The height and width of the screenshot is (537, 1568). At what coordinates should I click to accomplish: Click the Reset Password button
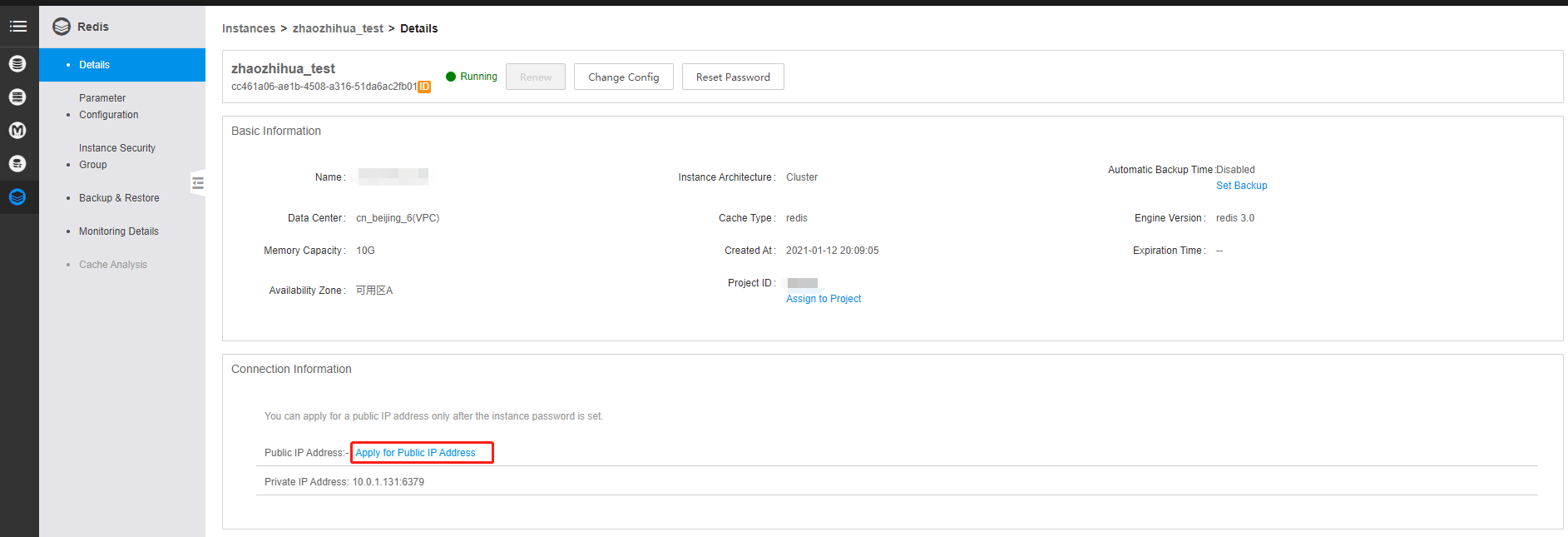733,77
